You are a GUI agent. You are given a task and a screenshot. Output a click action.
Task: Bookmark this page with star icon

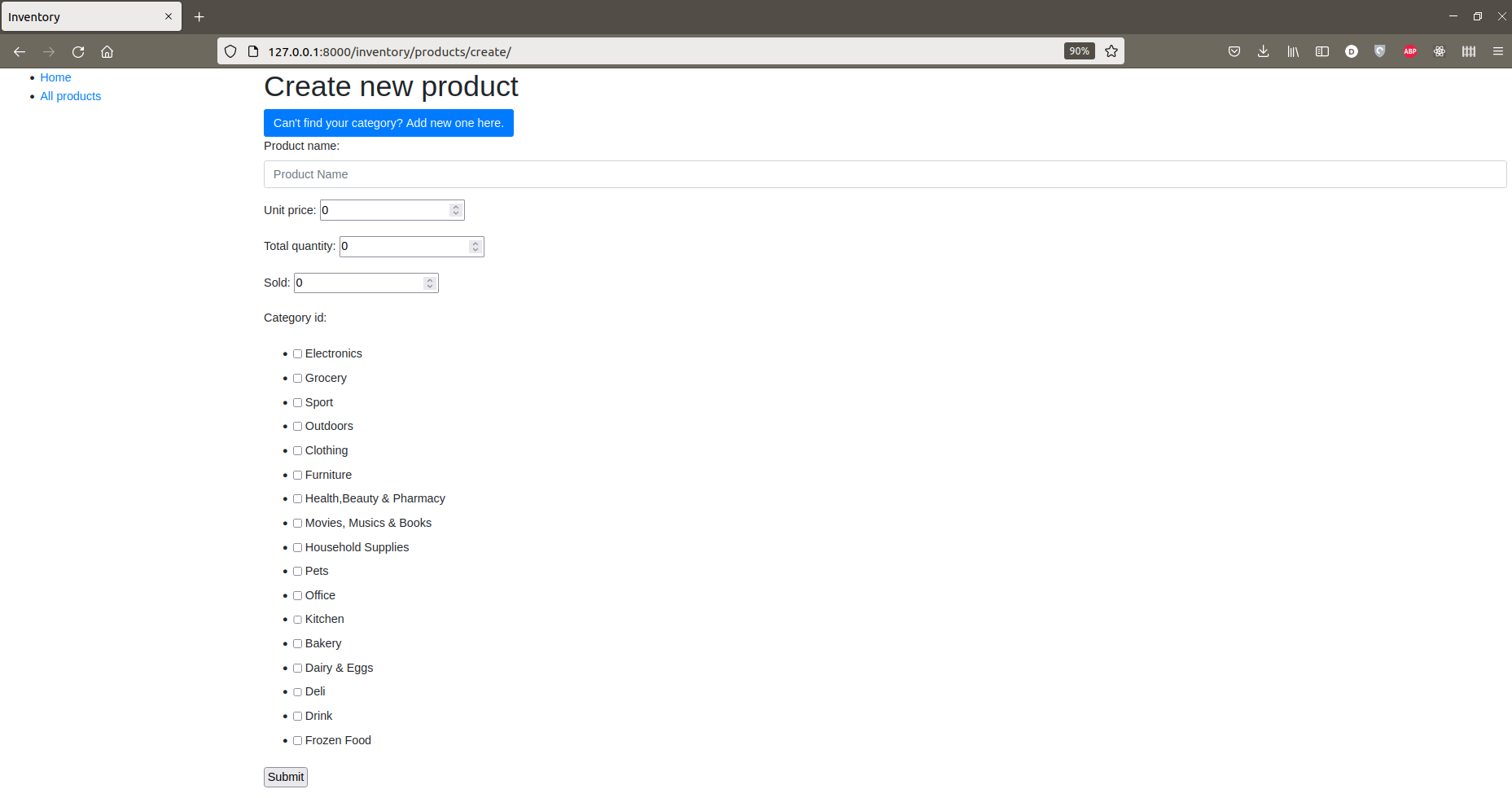(x=1111, y=51)
